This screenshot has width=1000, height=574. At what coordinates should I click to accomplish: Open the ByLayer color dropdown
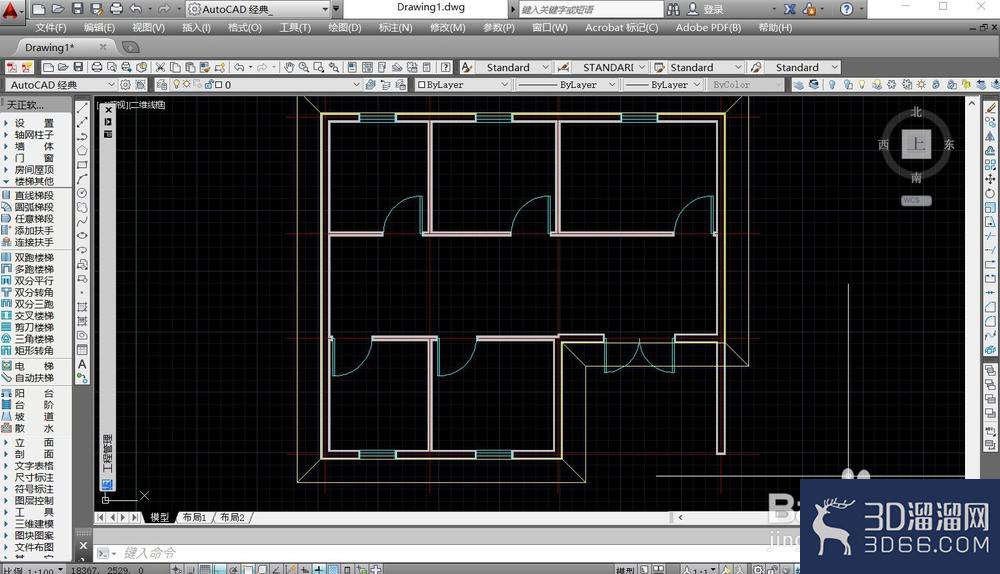coord(463,84)
